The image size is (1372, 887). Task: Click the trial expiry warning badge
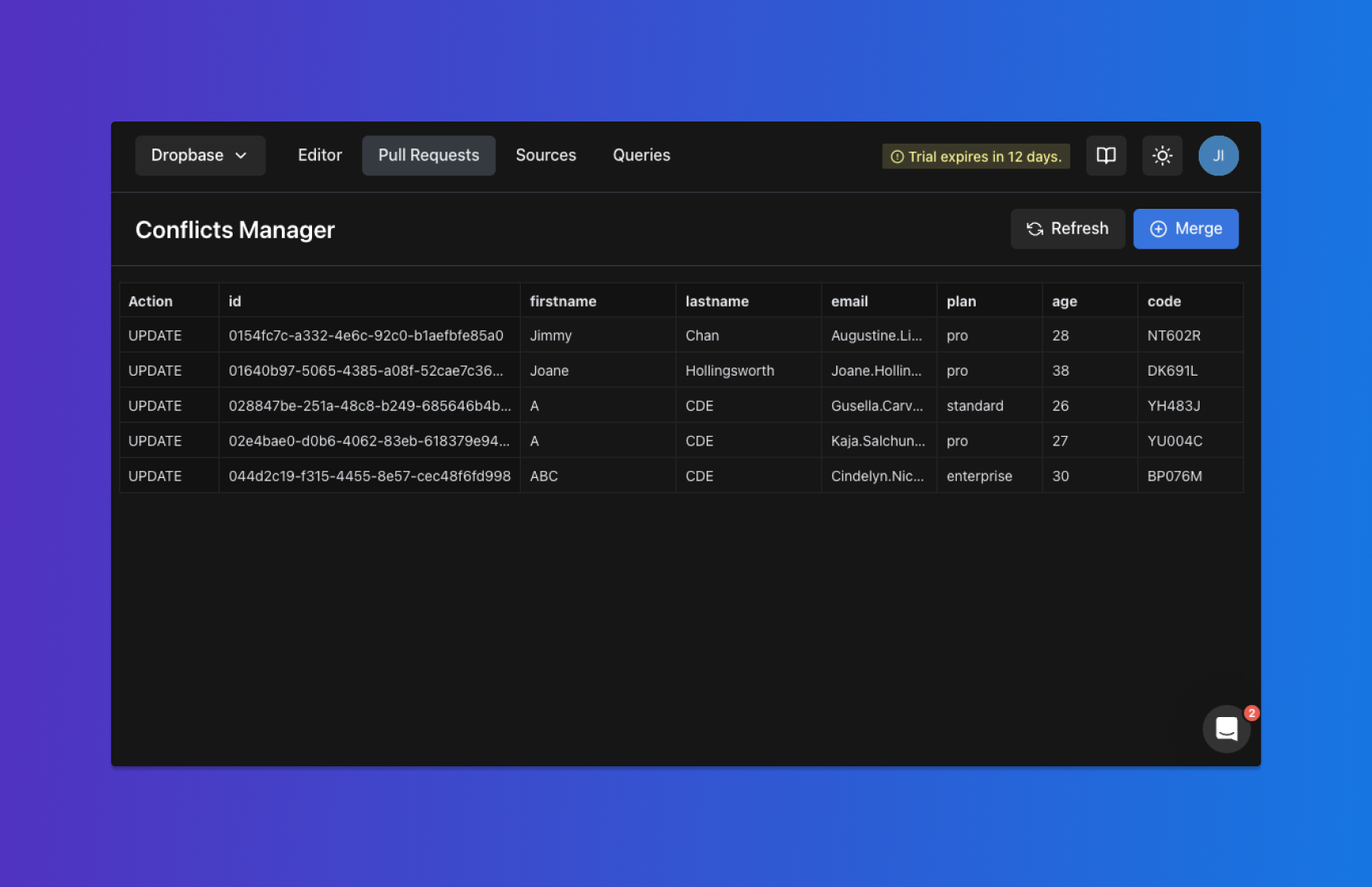(976, 156)
